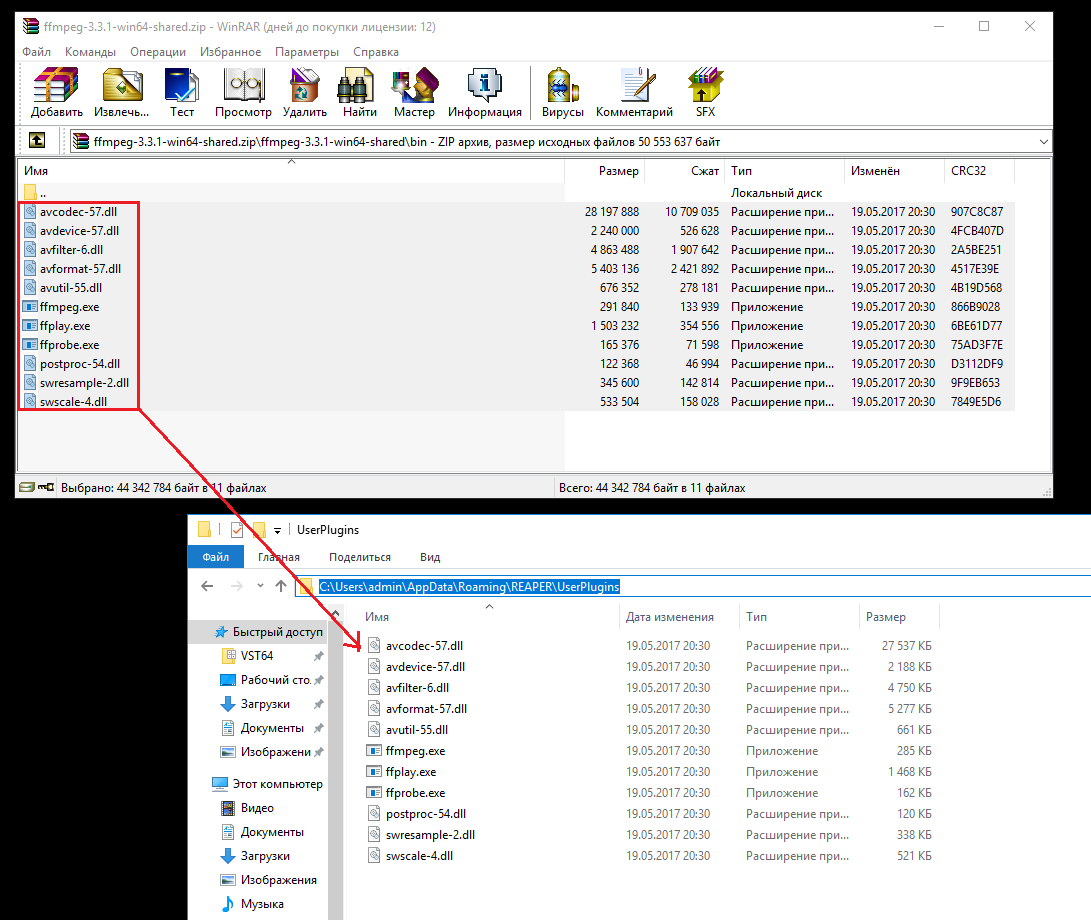This screenshot has width=1091, height=920.
Task: Click the SFX toolbar icon
Action: point(706,93)
